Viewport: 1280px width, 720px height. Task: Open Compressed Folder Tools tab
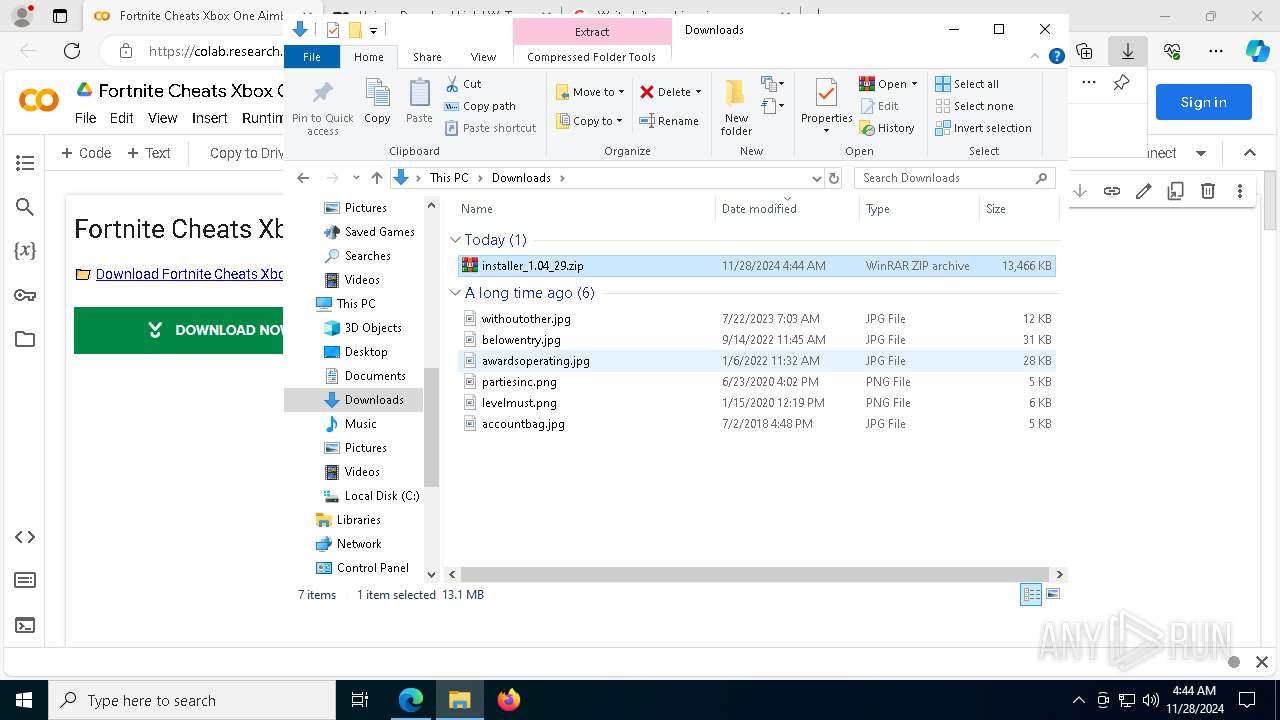pos(592,57)
